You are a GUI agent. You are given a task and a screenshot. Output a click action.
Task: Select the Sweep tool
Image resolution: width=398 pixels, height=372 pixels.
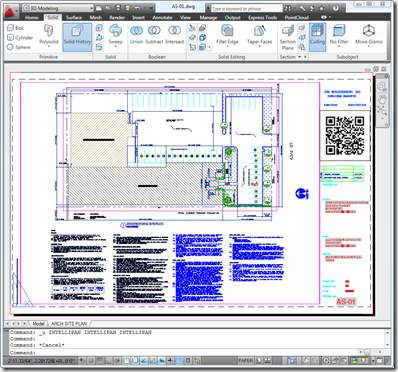(115, 35)
